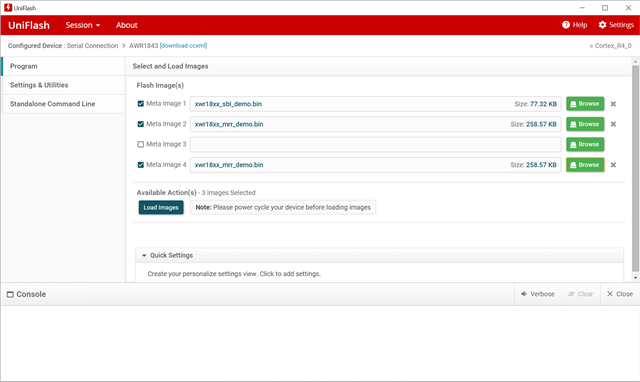The width and height of the screenshot is (640, 382).
Task: Click the AWR1843 device name
Action: point(143,46)
